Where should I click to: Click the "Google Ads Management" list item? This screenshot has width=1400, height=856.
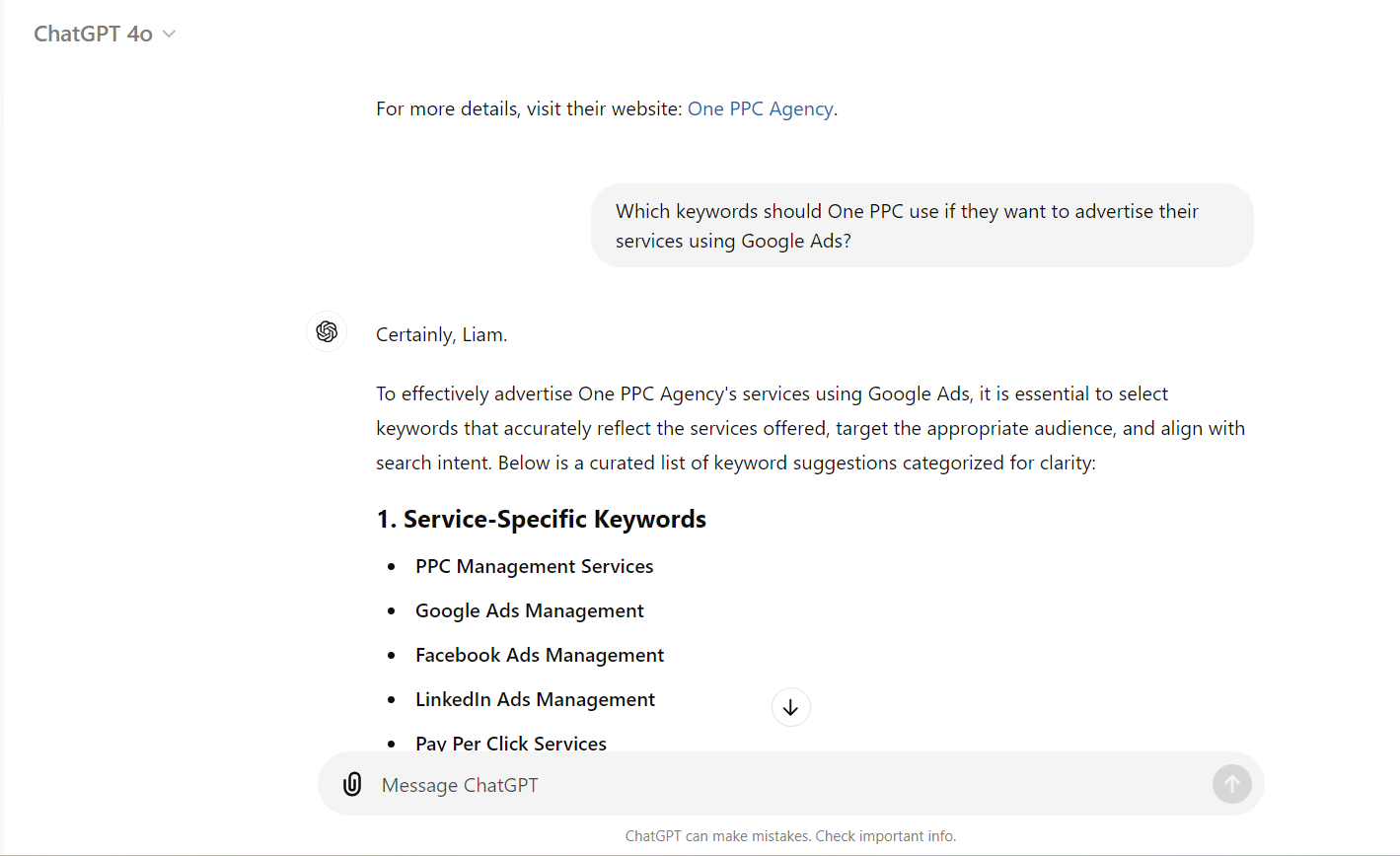(x=529, y=610)
